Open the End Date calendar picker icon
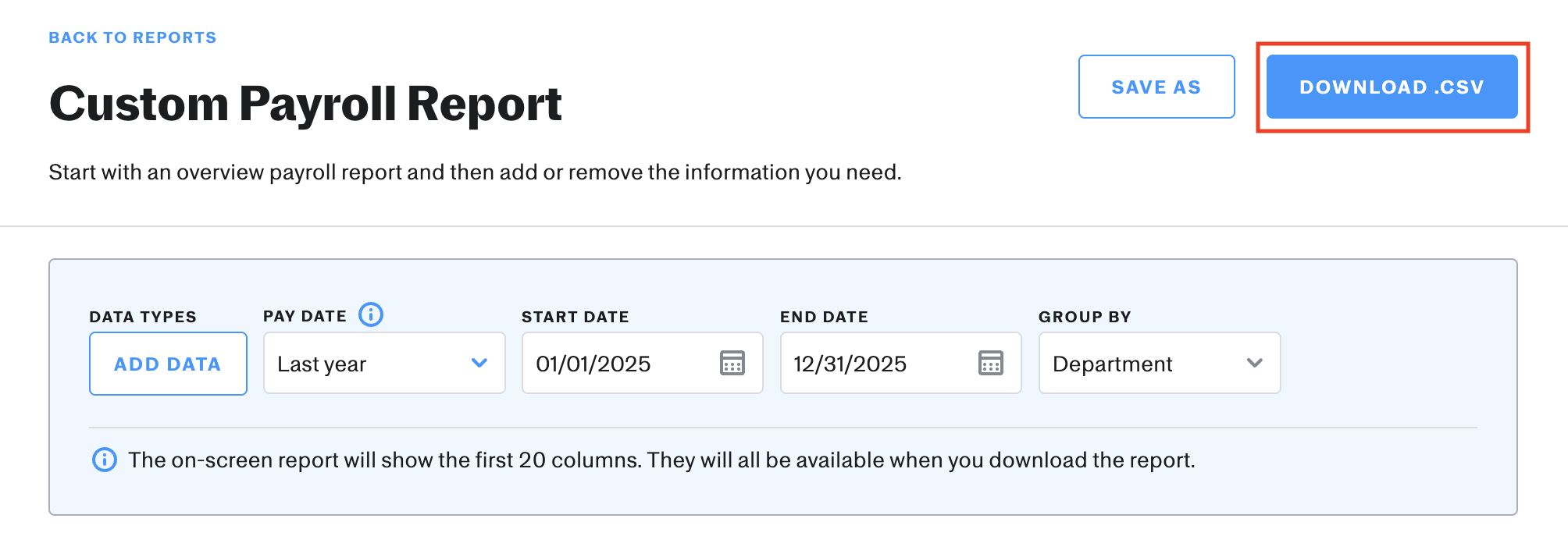 point(990,363)
